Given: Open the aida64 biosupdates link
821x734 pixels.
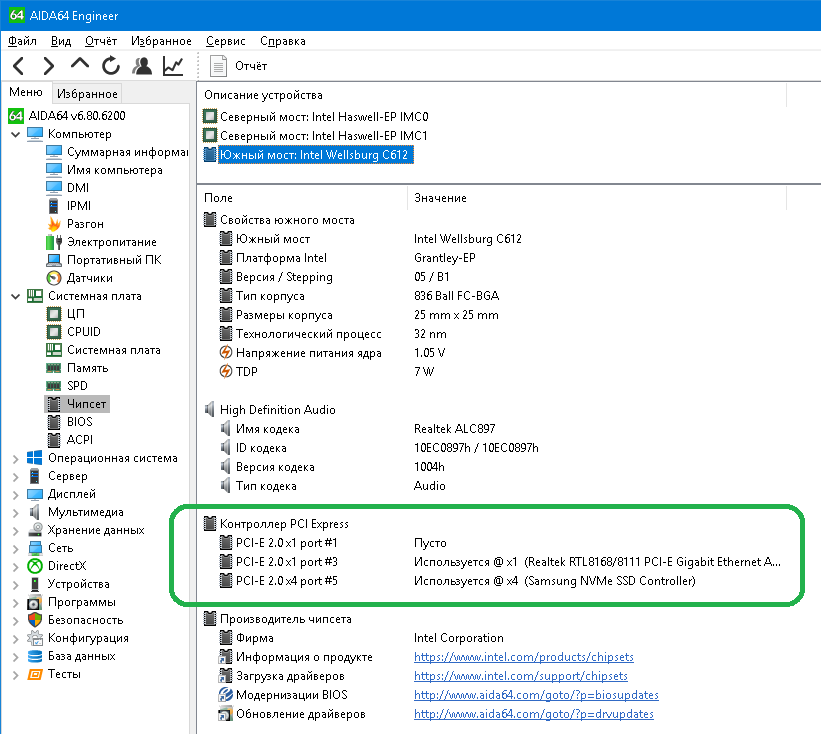Looking at the screenshot, I should (x=536, y=695).
